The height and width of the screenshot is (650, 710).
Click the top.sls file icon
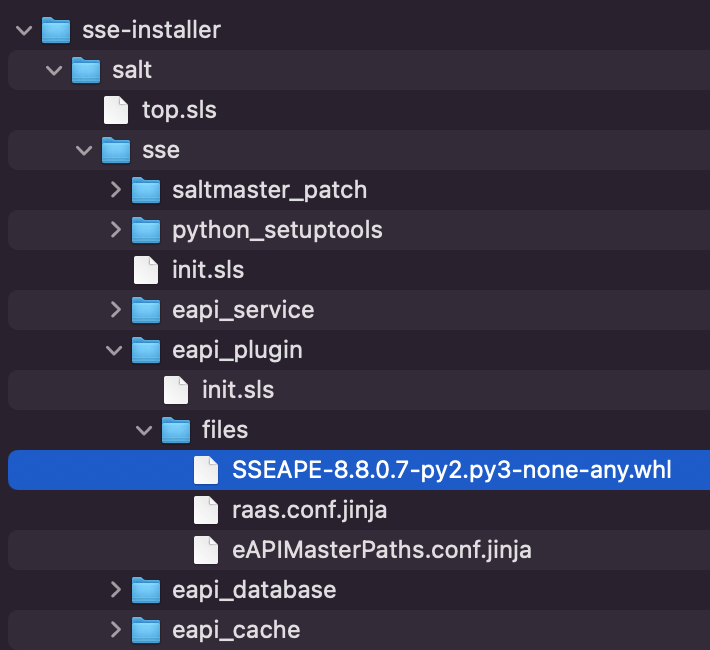[x=116, y=110]
